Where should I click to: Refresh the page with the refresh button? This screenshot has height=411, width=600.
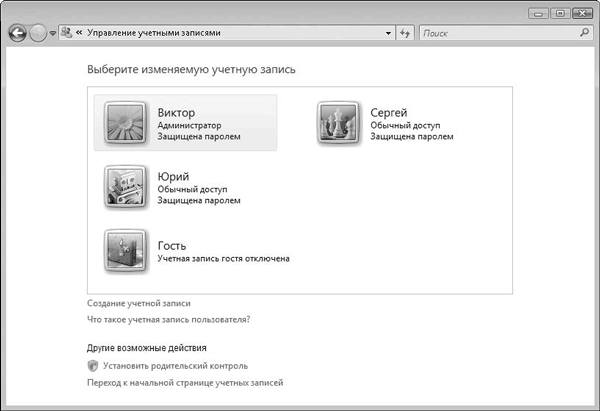[405, 33]
